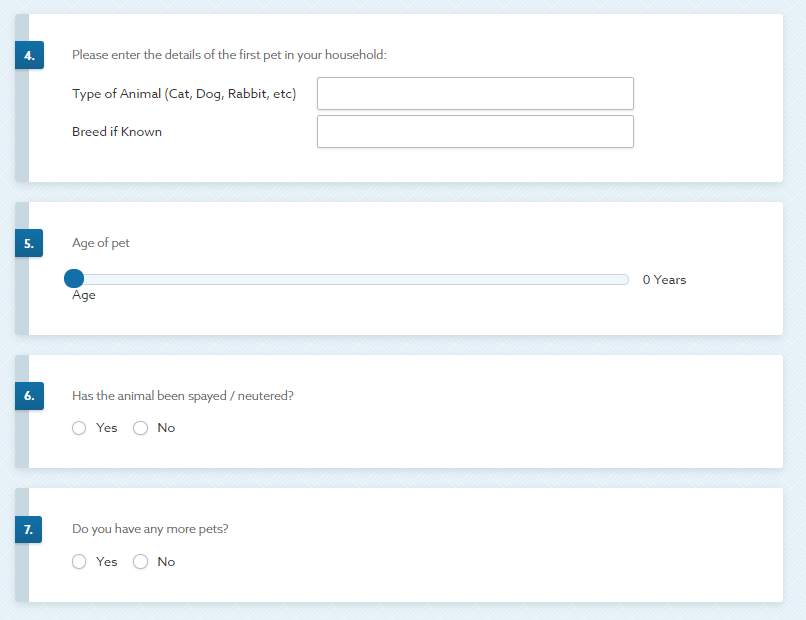The height and width of the screenshot is (620, 806).
Task: Click the spayed / neutered question text
Action: pyautogui.click(x=183, y=396)
